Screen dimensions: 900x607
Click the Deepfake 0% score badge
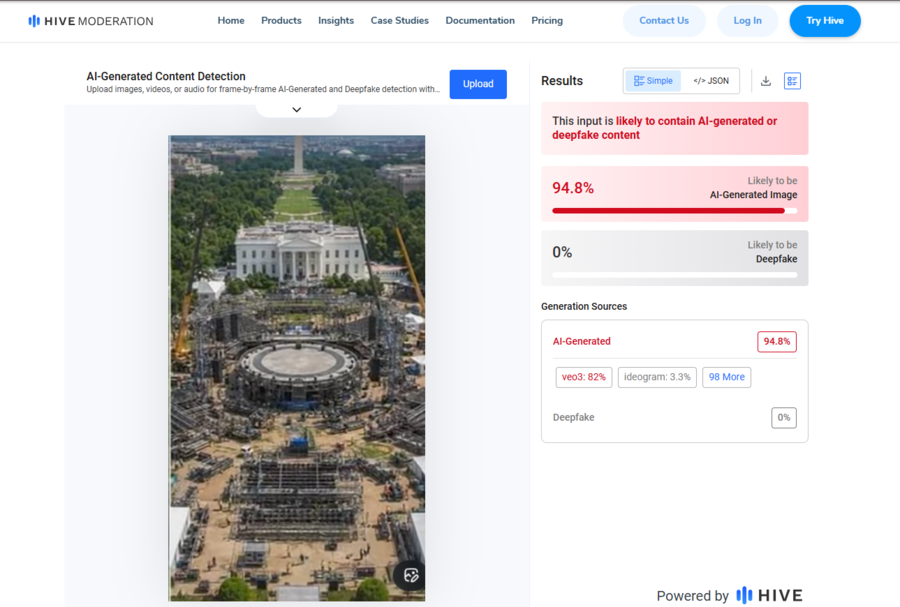click(783, 418)
